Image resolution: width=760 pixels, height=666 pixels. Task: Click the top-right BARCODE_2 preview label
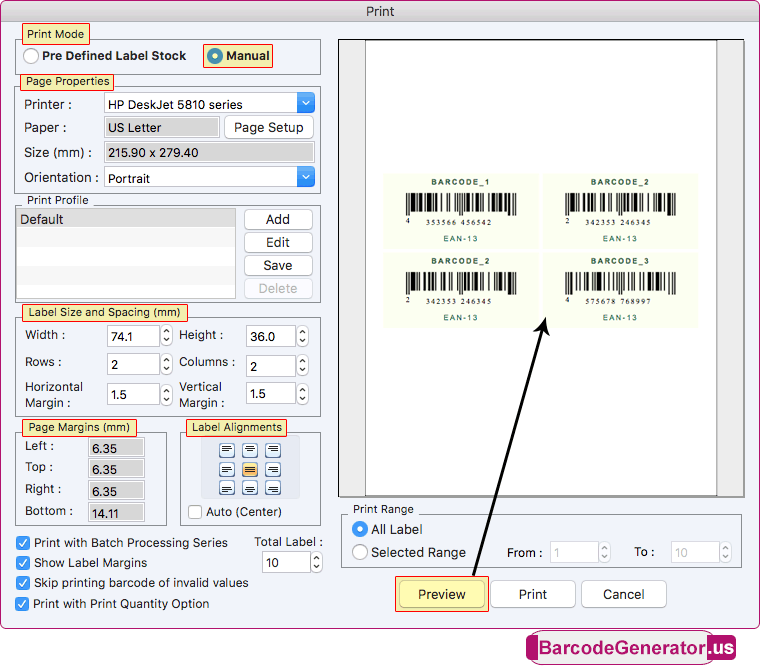[619, 211]
